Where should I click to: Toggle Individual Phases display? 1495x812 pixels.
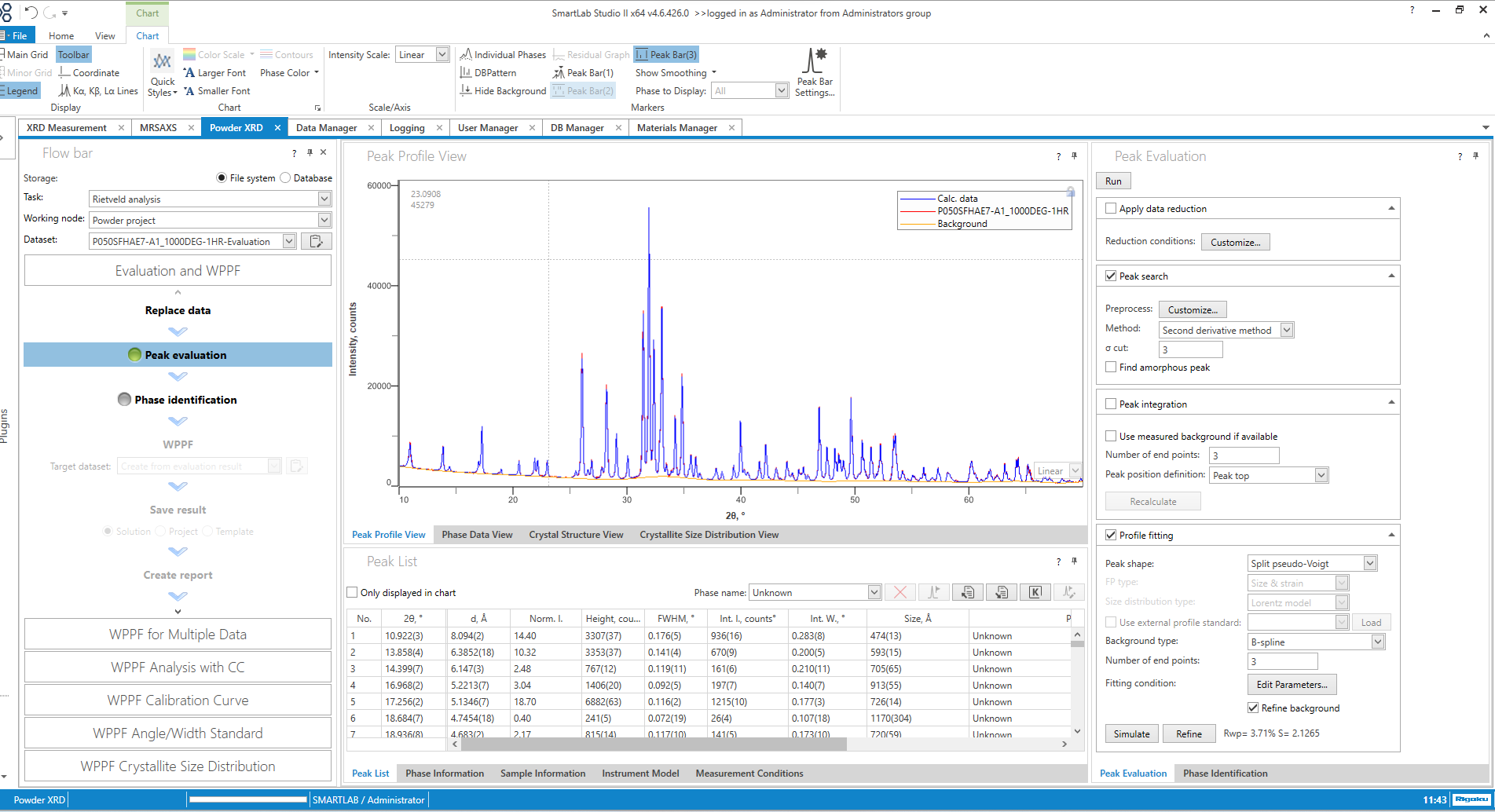[x=503, y=55]
